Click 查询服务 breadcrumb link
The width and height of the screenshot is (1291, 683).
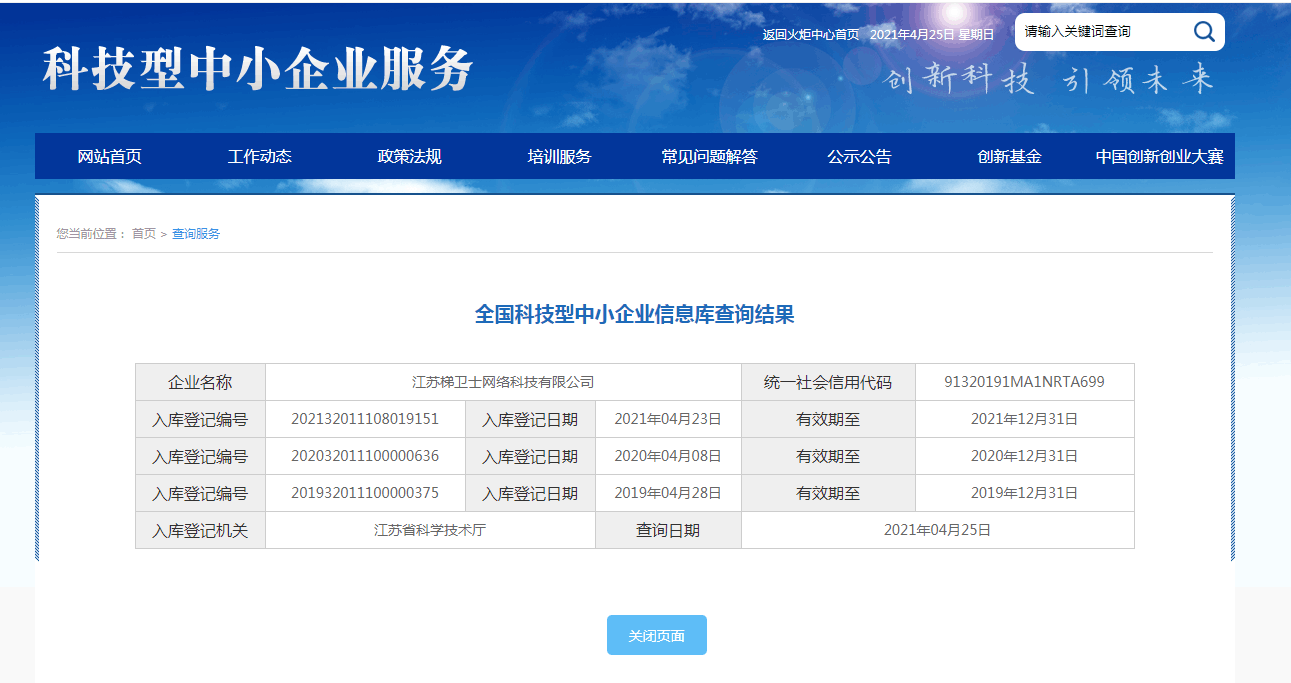coord(196,234)
